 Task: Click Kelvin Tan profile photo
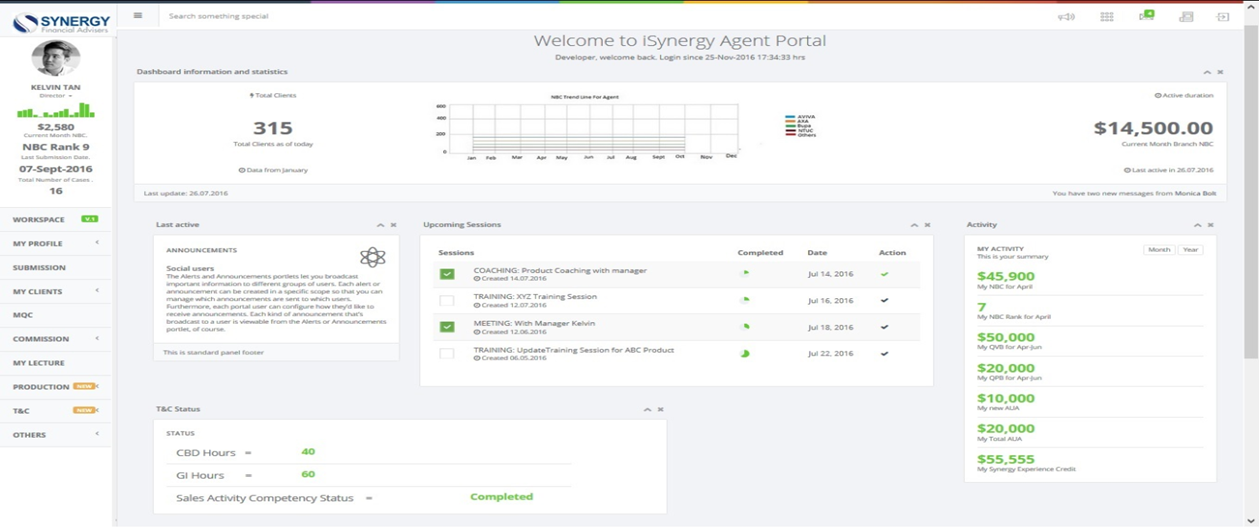tap(55, 59)
